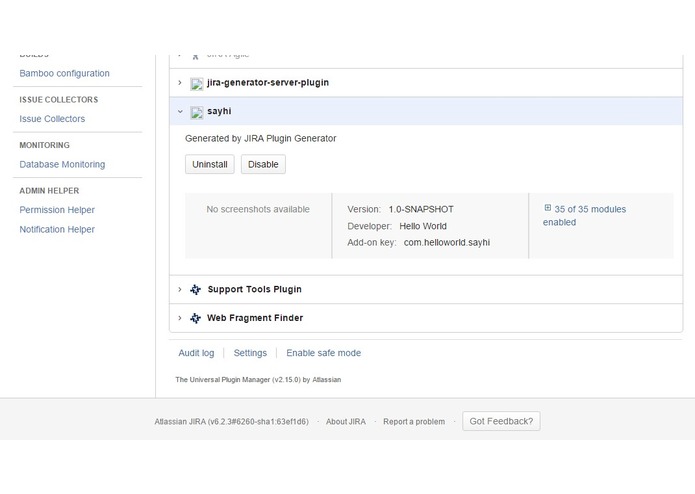Expand the 35 of 35 modules enabled list
The image size is (695, 494).
tap(584, 216)
